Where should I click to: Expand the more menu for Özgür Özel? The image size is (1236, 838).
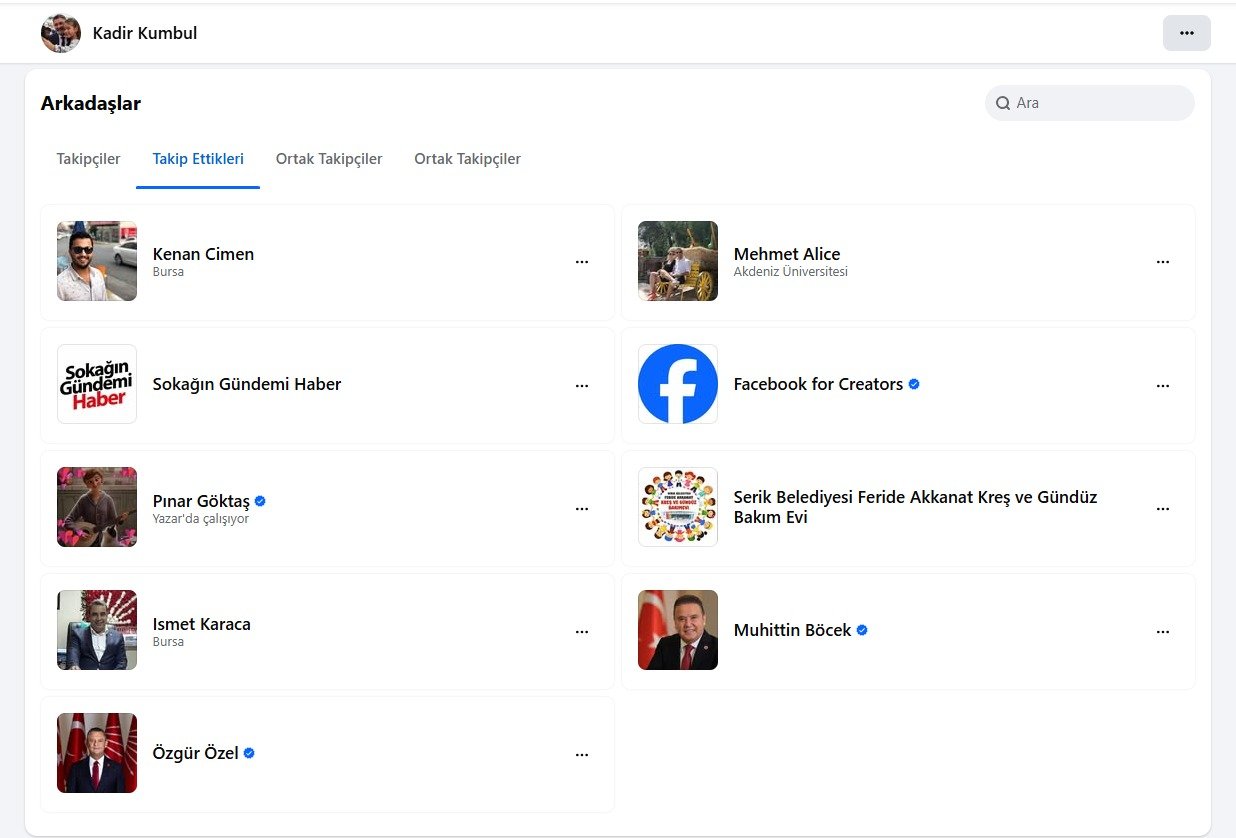tap(582, 754)
